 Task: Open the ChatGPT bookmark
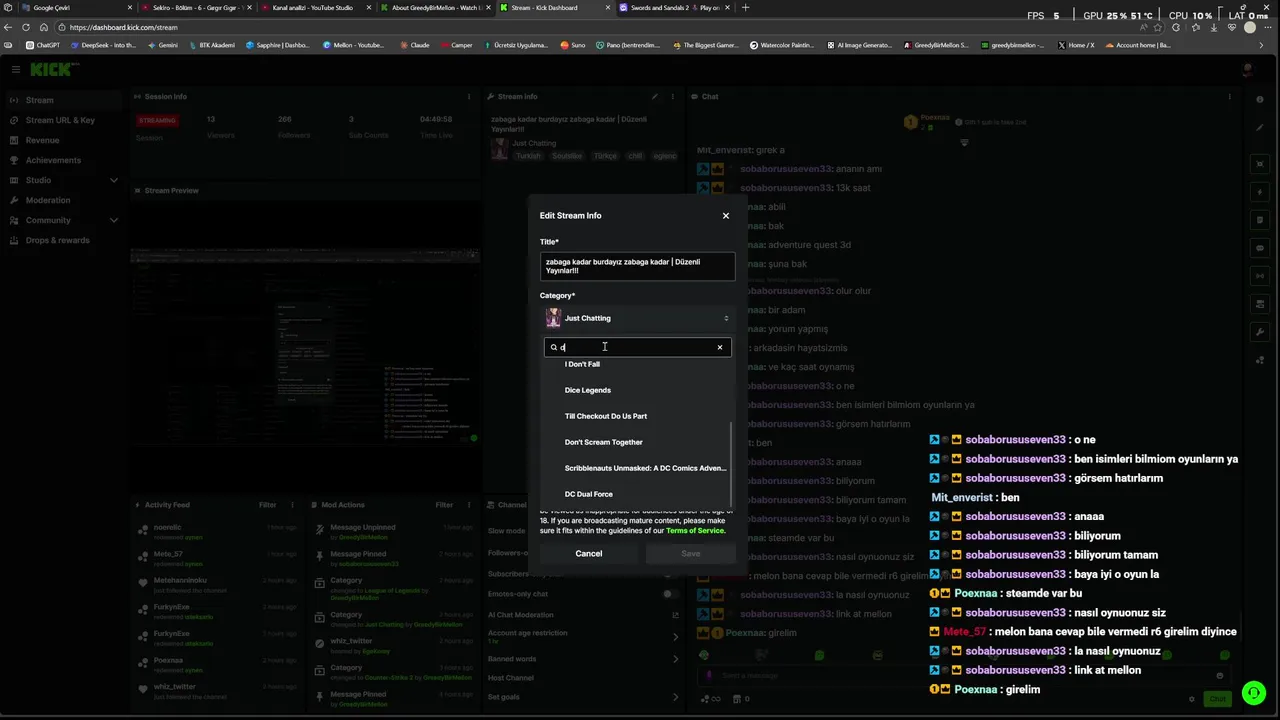(x=44, y=45)
